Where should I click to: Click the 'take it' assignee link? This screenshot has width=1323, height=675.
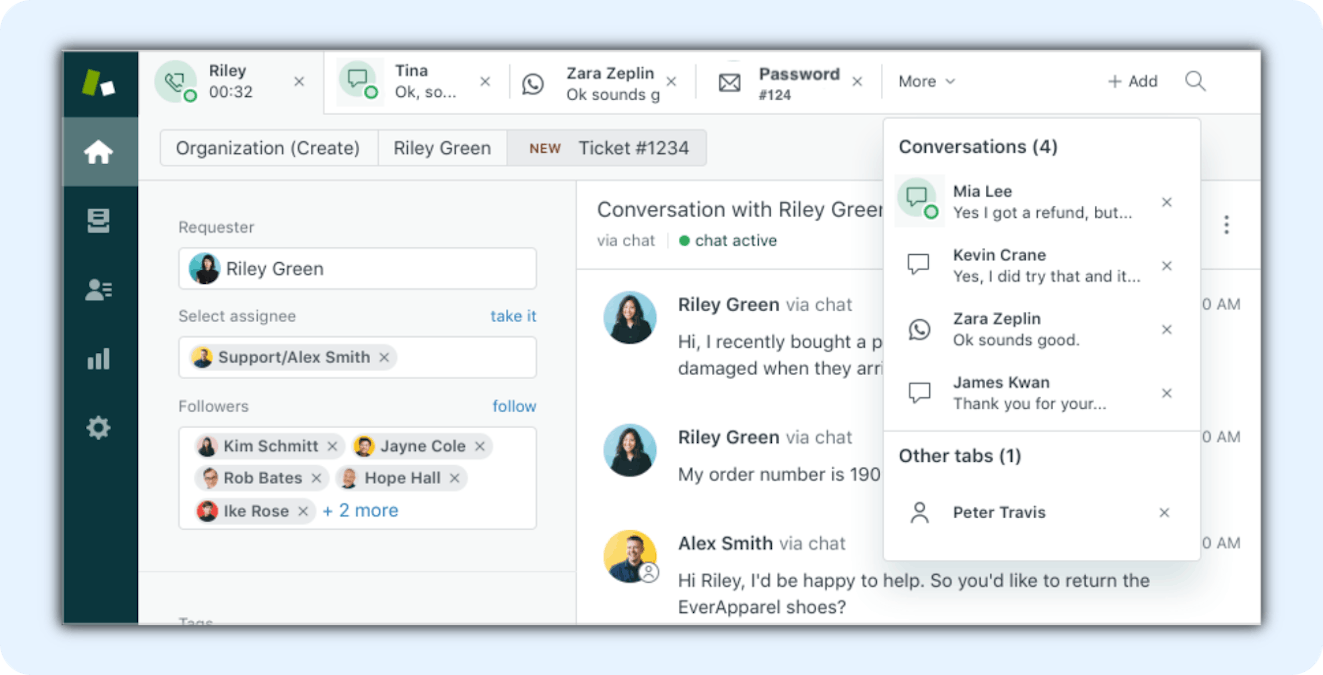click(x=513, y=316)
